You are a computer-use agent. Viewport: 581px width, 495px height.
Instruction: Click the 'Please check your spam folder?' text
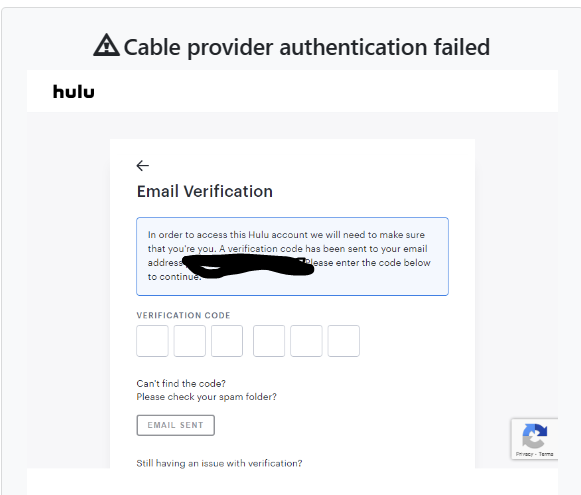[206, 397]
